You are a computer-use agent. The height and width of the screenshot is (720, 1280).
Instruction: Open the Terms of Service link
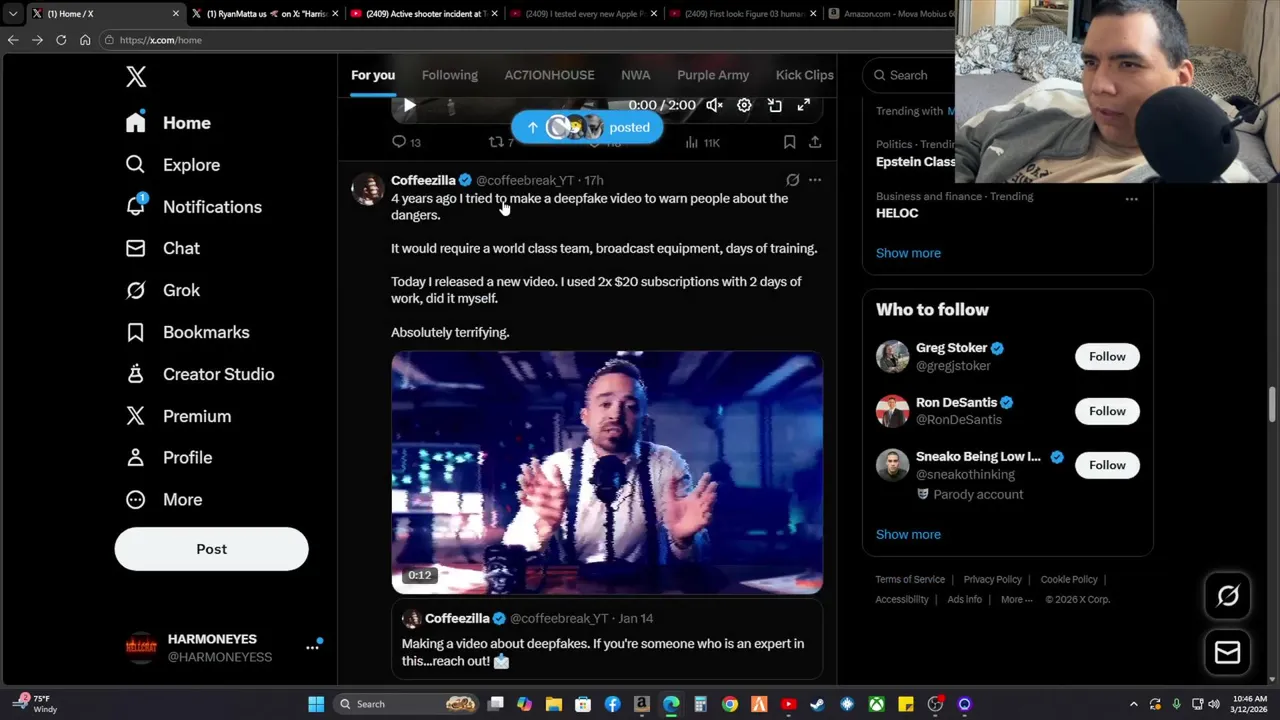point(910,579)
